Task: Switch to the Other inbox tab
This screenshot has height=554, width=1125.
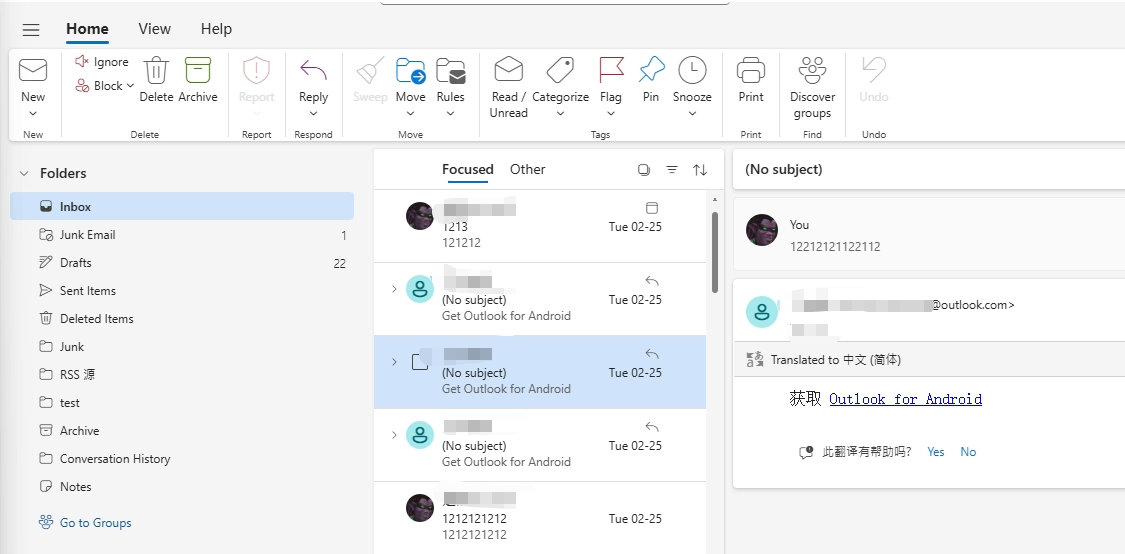Action: (x=527, y=169)
